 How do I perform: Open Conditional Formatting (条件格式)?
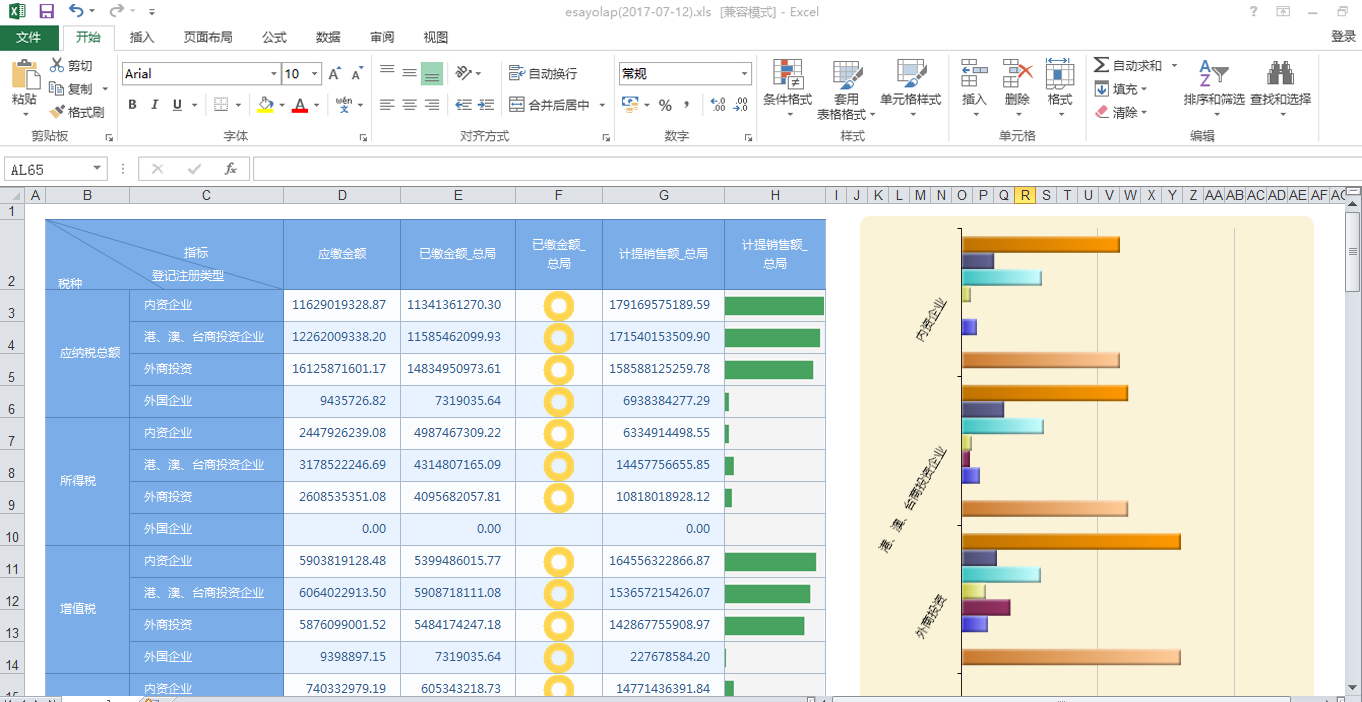pyautogui.click(x=788, y=88)
